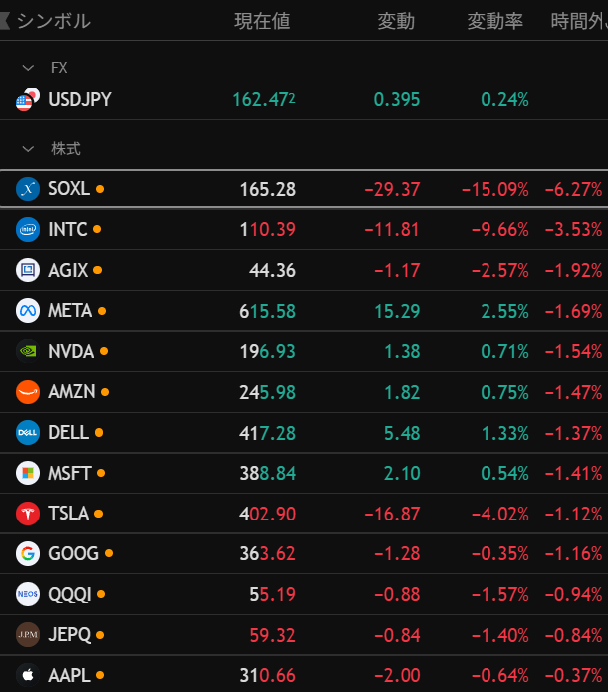Click the SOXL after-hours −6.27%
Image resolution: width=608 pixels, height=692 pixels.
(x=574, y=190)
